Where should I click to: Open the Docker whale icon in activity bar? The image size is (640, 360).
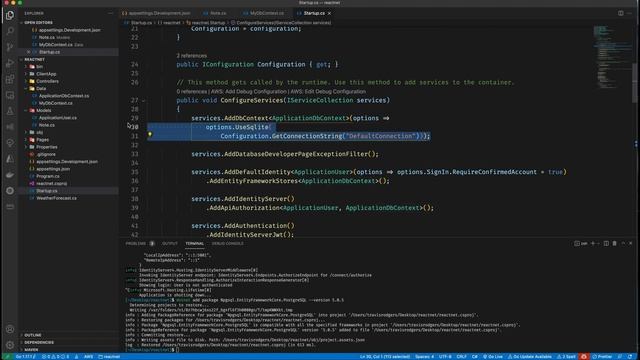[10, 175]
